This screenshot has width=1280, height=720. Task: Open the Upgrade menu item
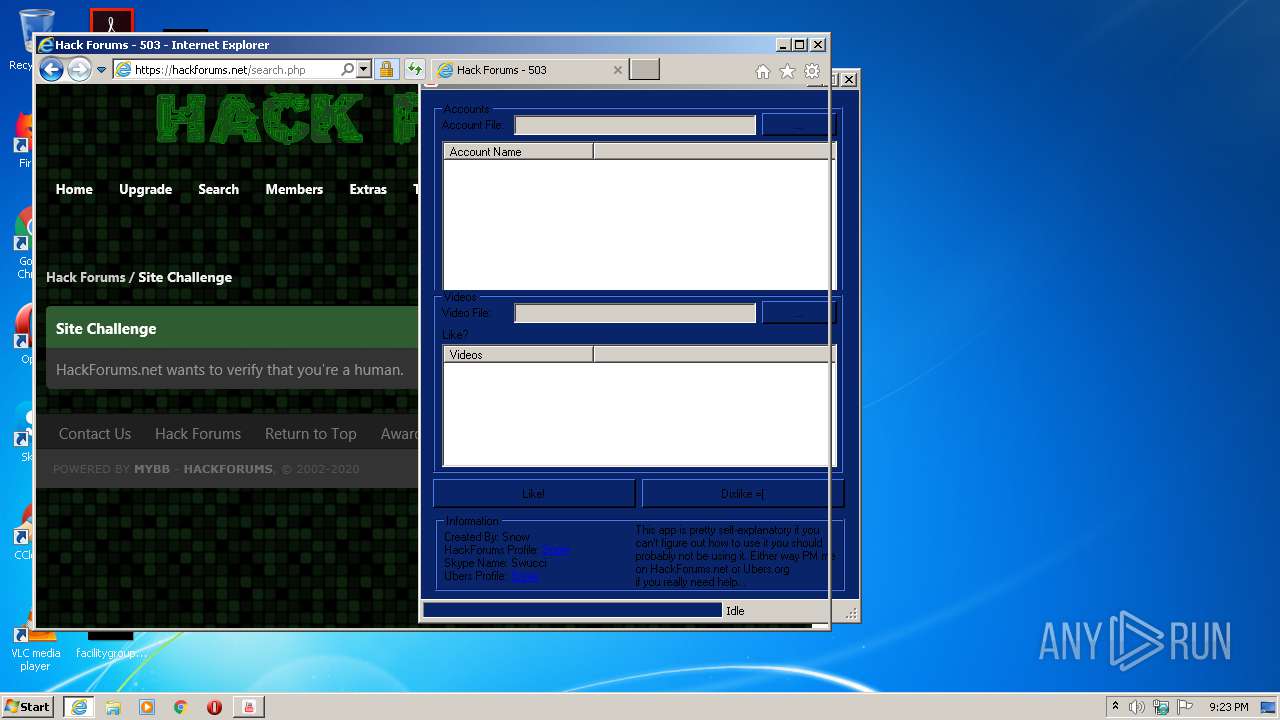coord(145,189)
